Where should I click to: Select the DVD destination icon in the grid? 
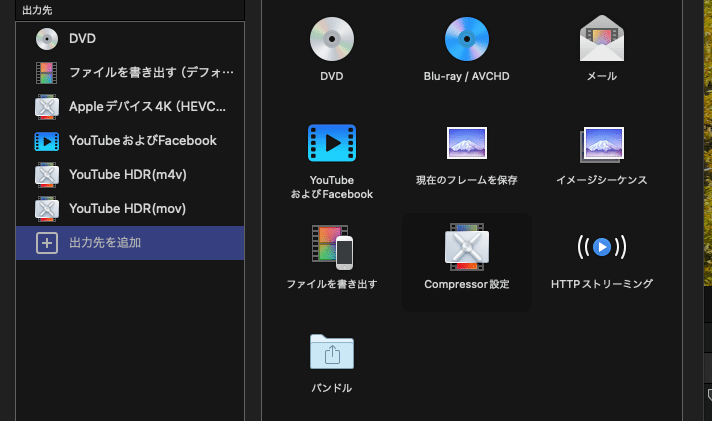[331, 39]
